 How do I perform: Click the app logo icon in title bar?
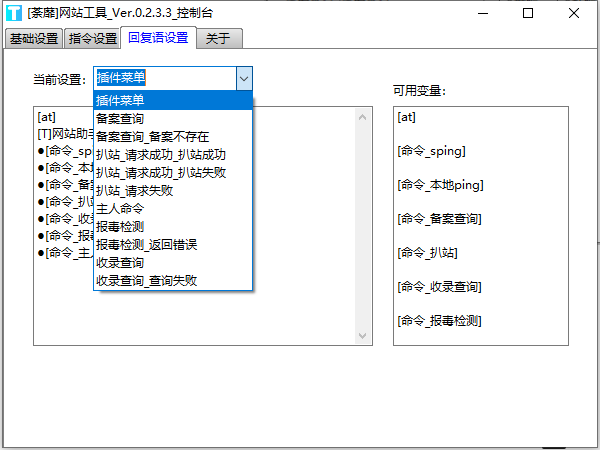14,14
